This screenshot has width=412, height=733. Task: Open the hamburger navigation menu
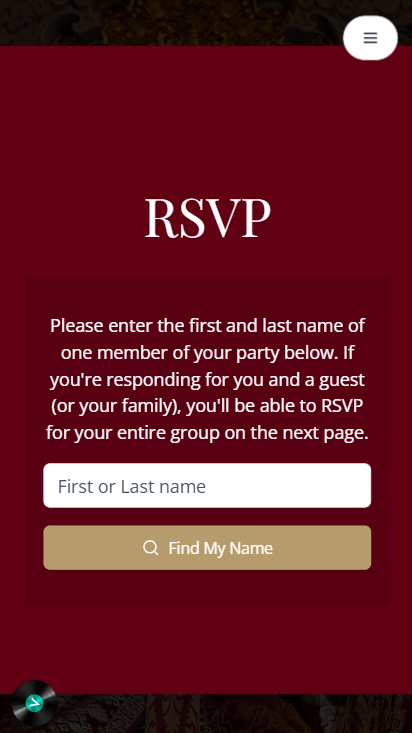[x=370, y=38]
